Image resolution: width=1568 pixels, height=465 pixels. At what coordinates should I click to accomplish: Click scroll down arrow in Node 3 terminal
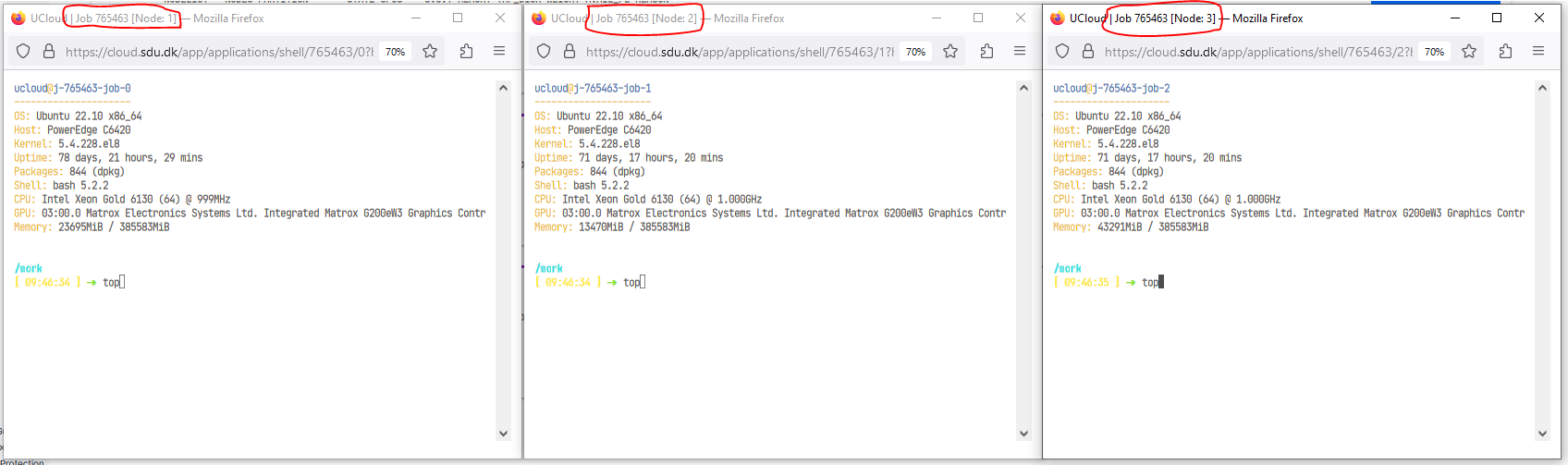[x=1542, y=433]
